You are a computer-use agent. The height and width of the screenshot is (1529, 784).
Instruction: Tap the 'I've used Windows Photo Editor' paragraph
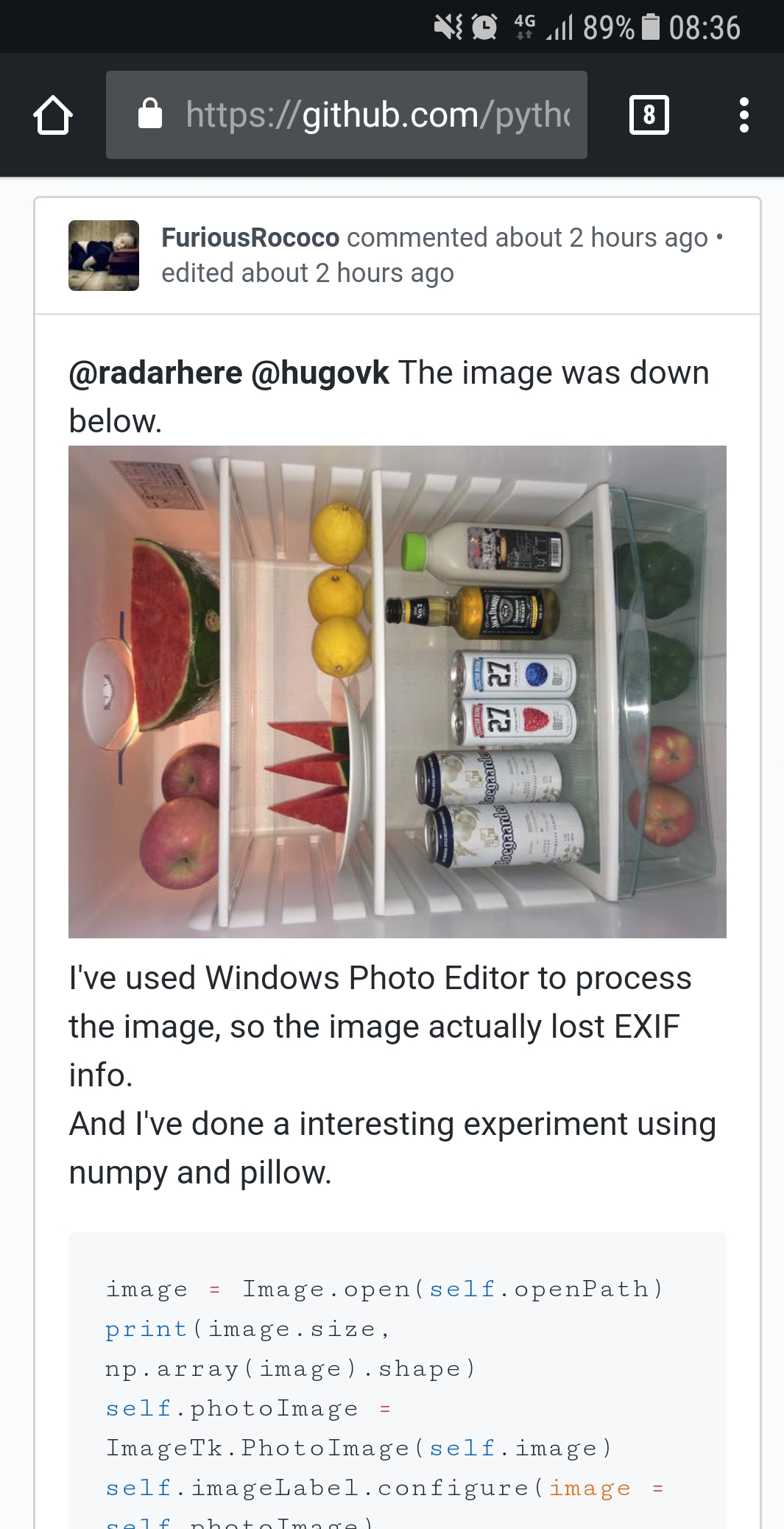click(380, 1027)
